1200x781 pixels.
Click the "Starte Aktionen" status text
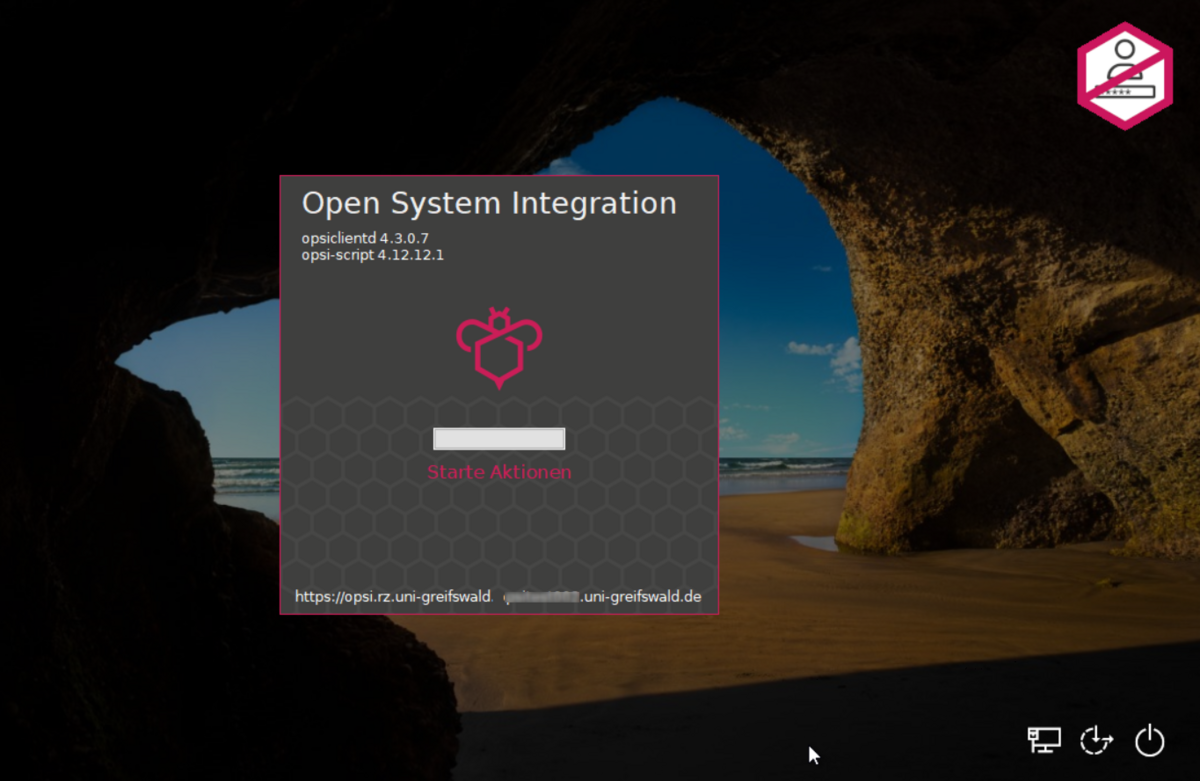pos(499,472)
